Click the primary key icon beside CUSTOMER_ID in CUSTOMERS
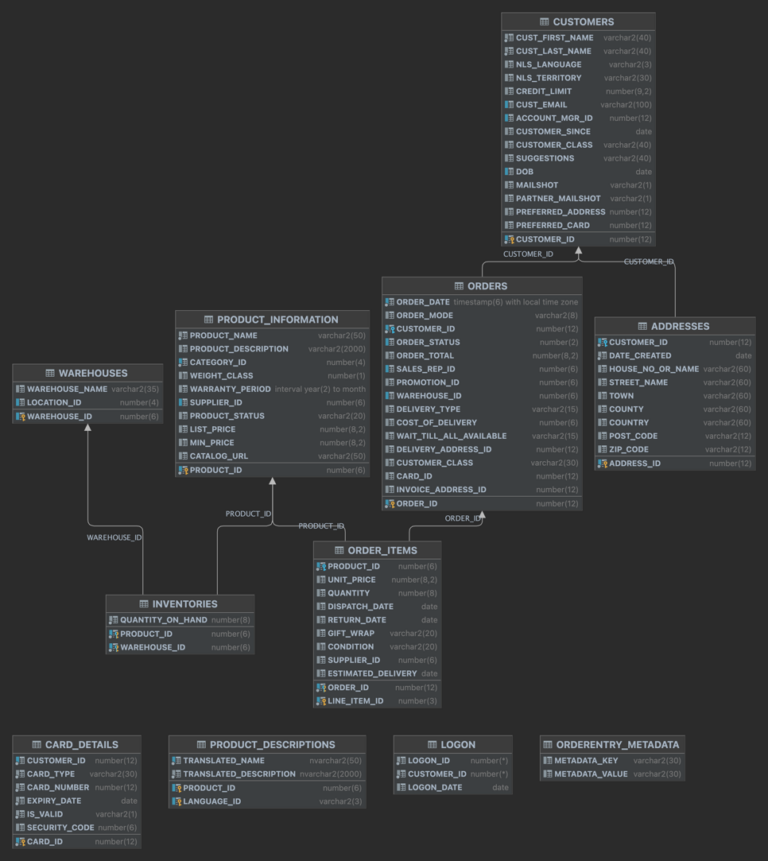 509,240
